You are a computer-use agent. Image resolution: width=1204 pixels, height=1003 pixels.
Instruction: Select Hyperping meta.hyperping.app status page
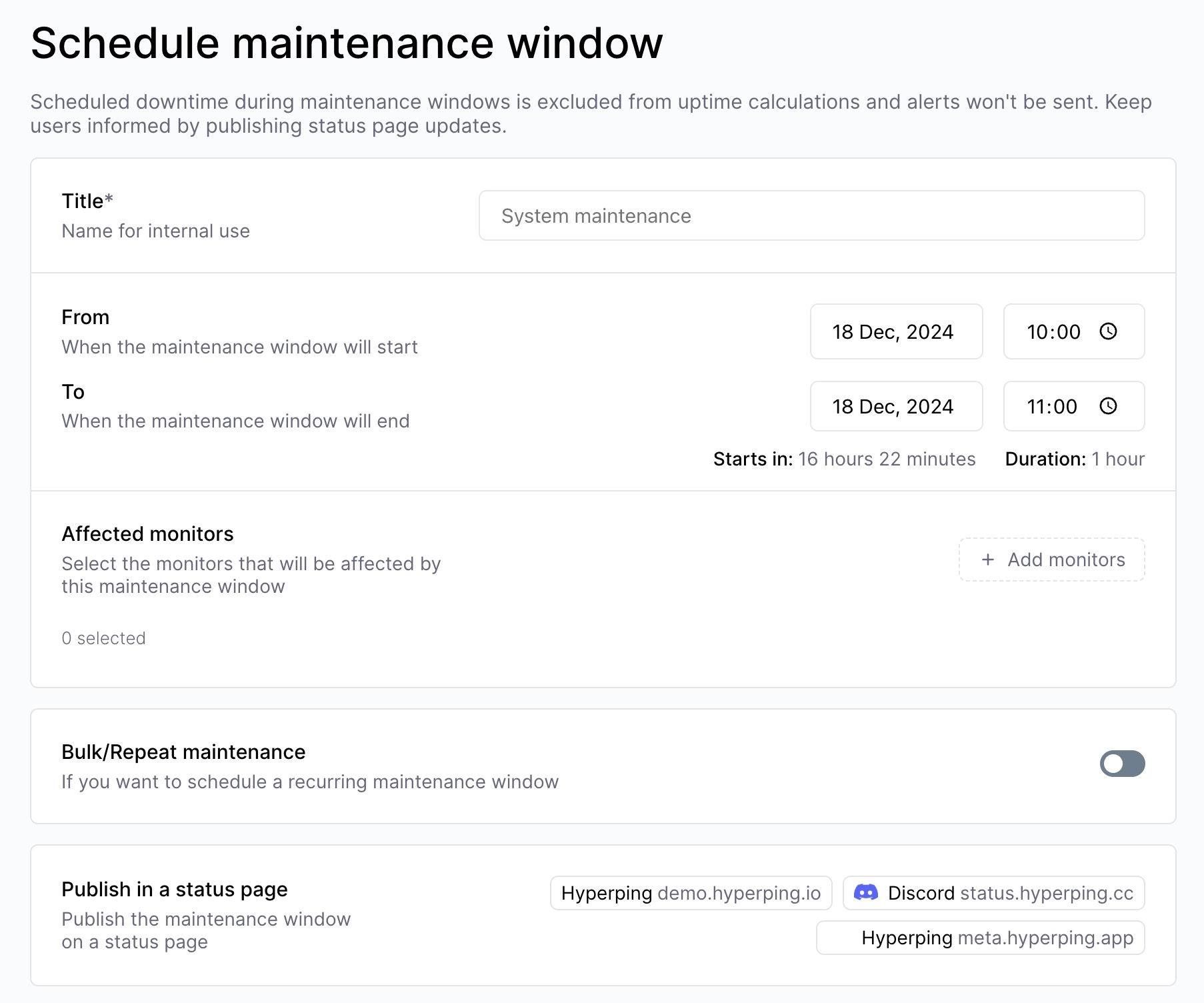[x=980, y=938]
